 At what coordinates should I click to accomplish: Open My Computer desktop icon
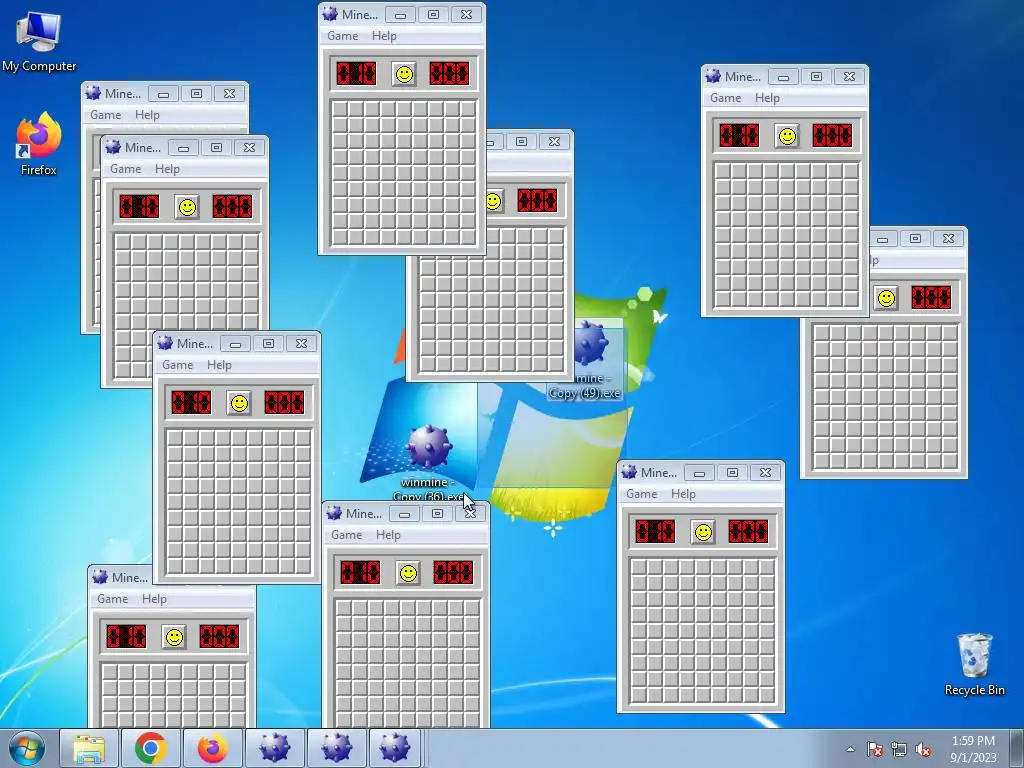39,40
